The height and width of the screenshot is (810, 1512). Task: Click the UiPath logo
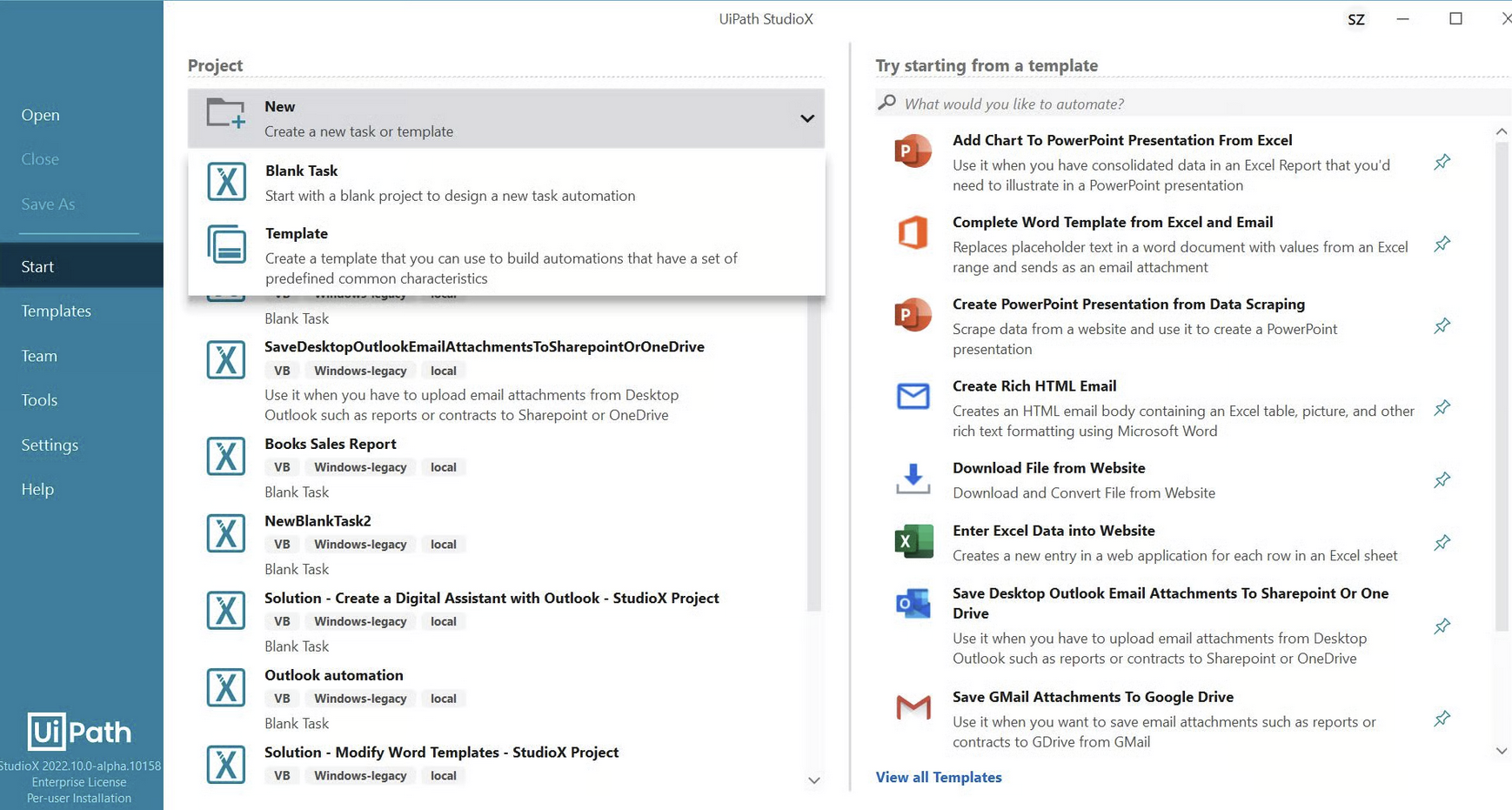(x=79, y=732)
